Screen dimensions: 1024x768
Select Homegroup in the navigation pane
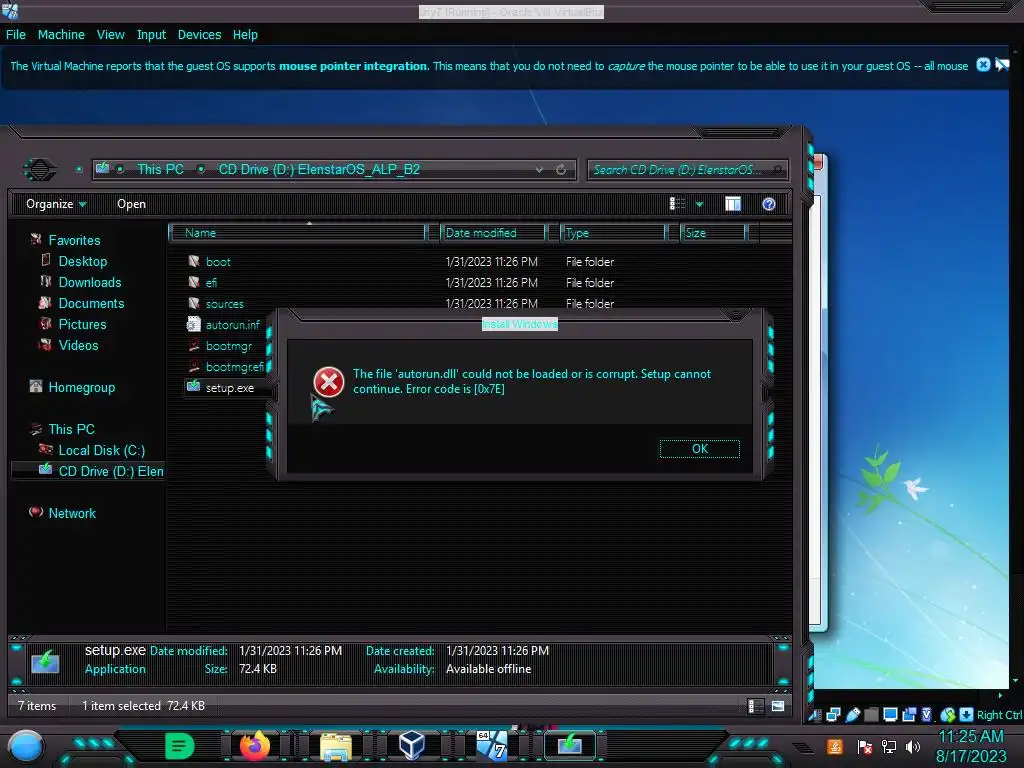[81, 387]
